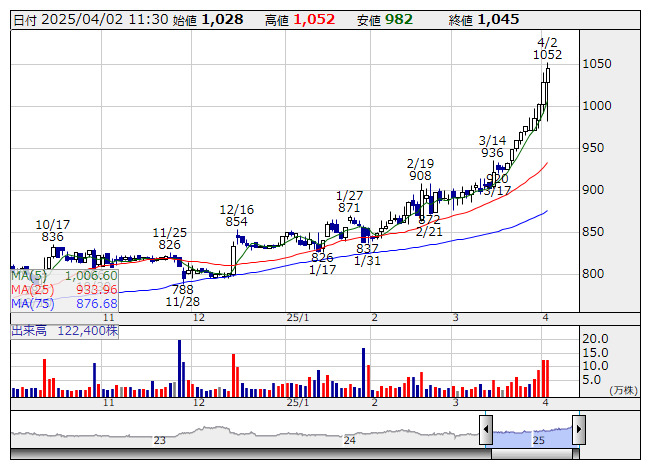Click the 12/16 854 high marker
Screen dimensions: 653x470
point(236,216)
